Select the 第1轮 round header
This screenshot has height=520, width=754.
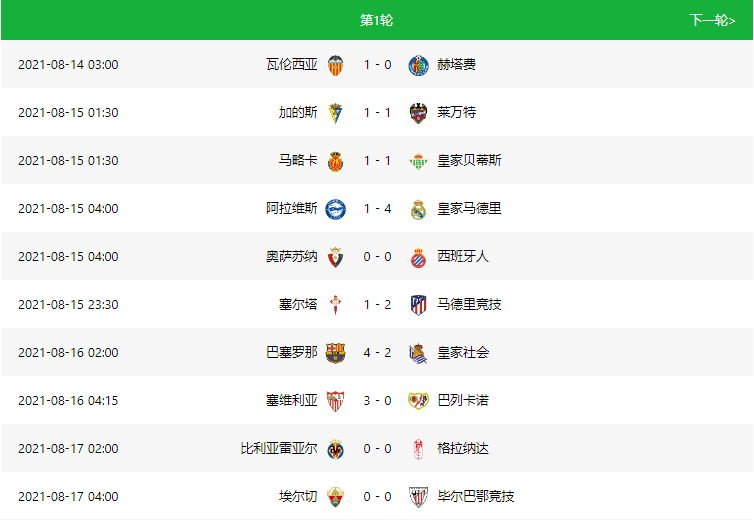[377, 20]
